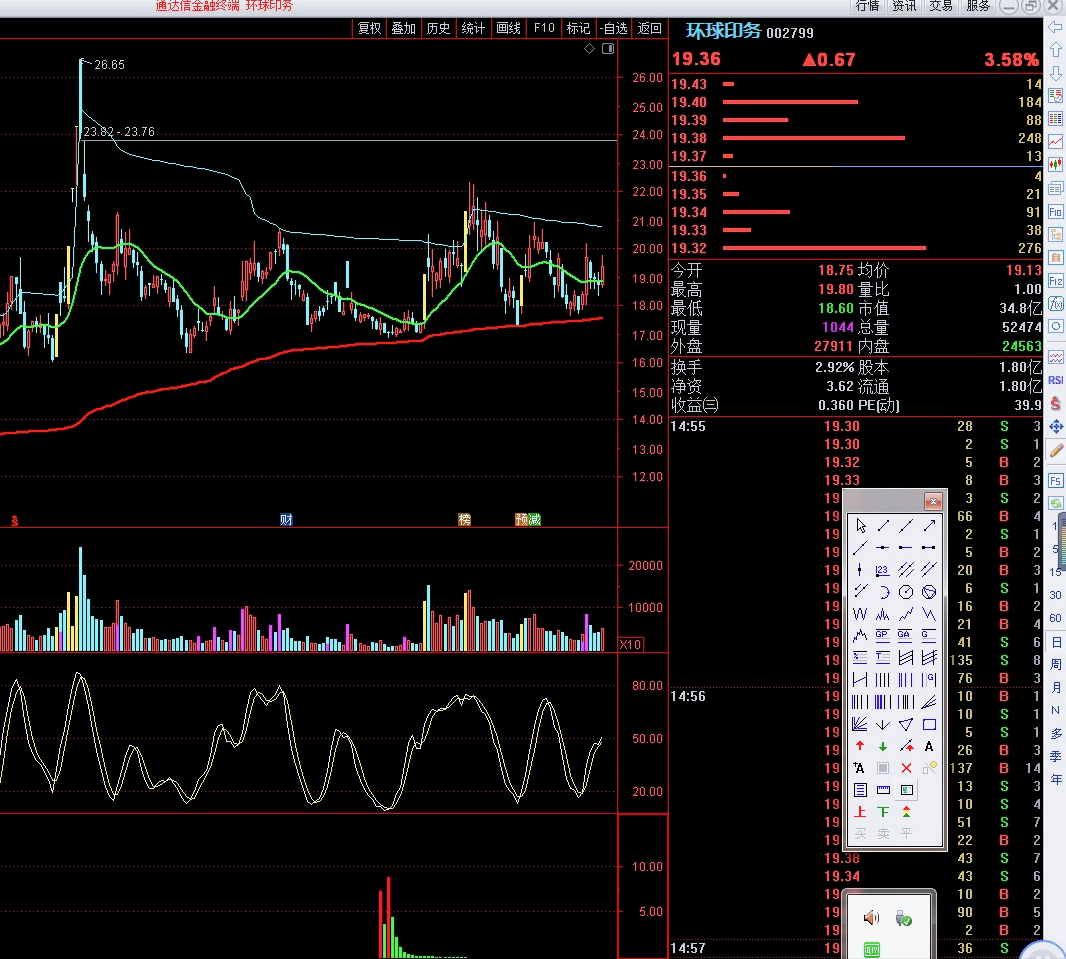Viewport: 1066px width, 959px height.
Task: Choose the 123 price label tool
Action: tap(882, 570)
